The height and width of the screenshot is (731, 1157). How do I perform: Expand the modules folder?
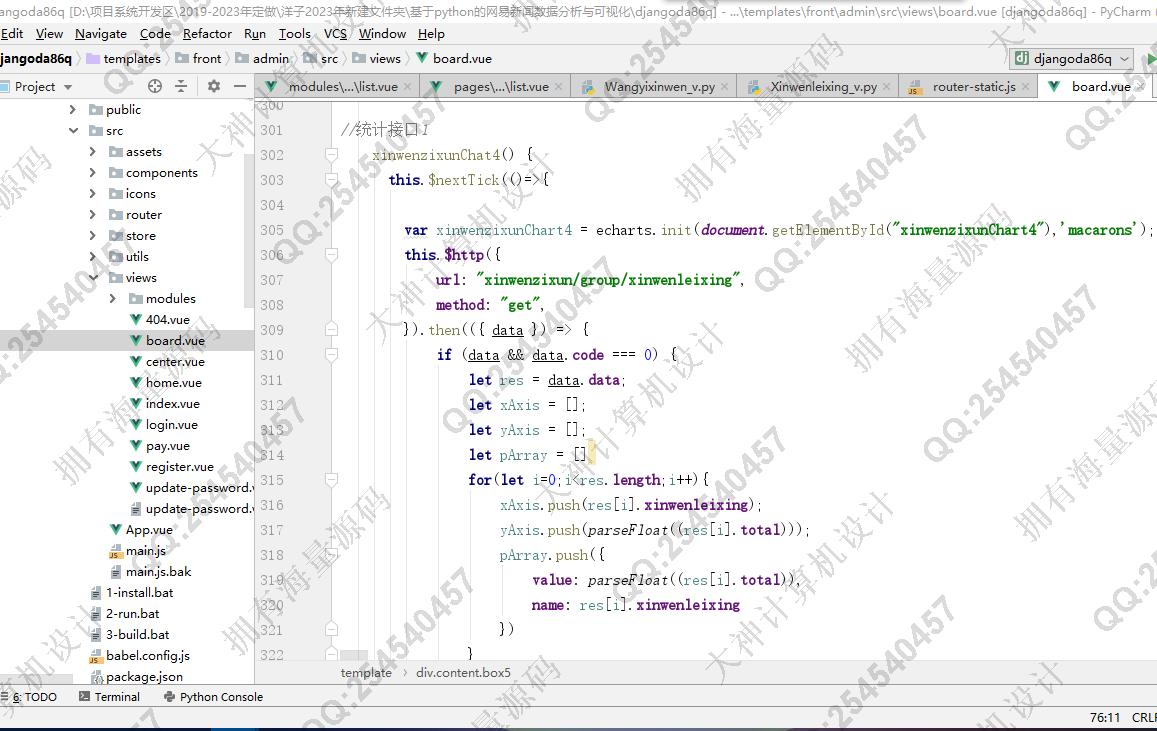click(112, 299)
